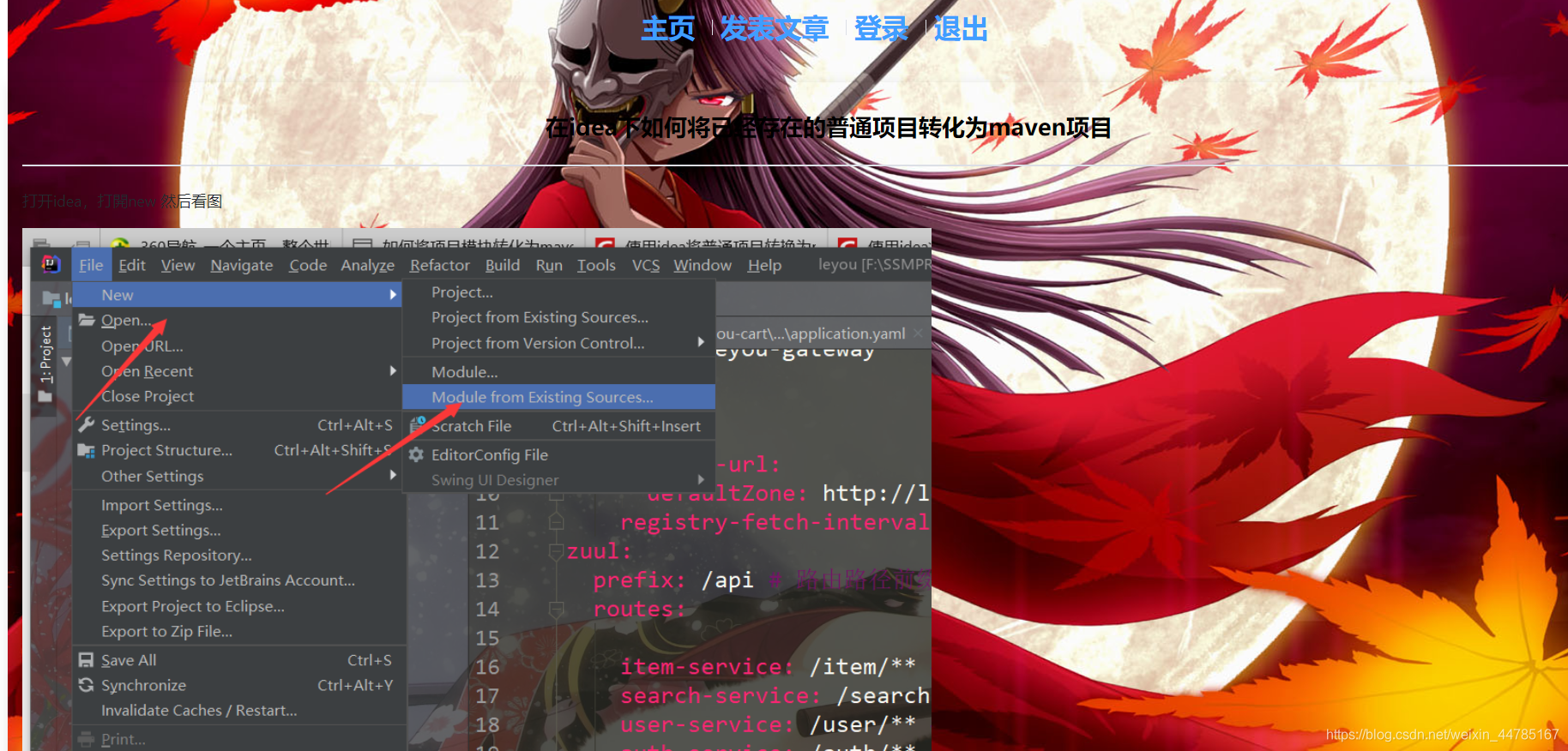Click the Print printer icon

pos(86,739)
